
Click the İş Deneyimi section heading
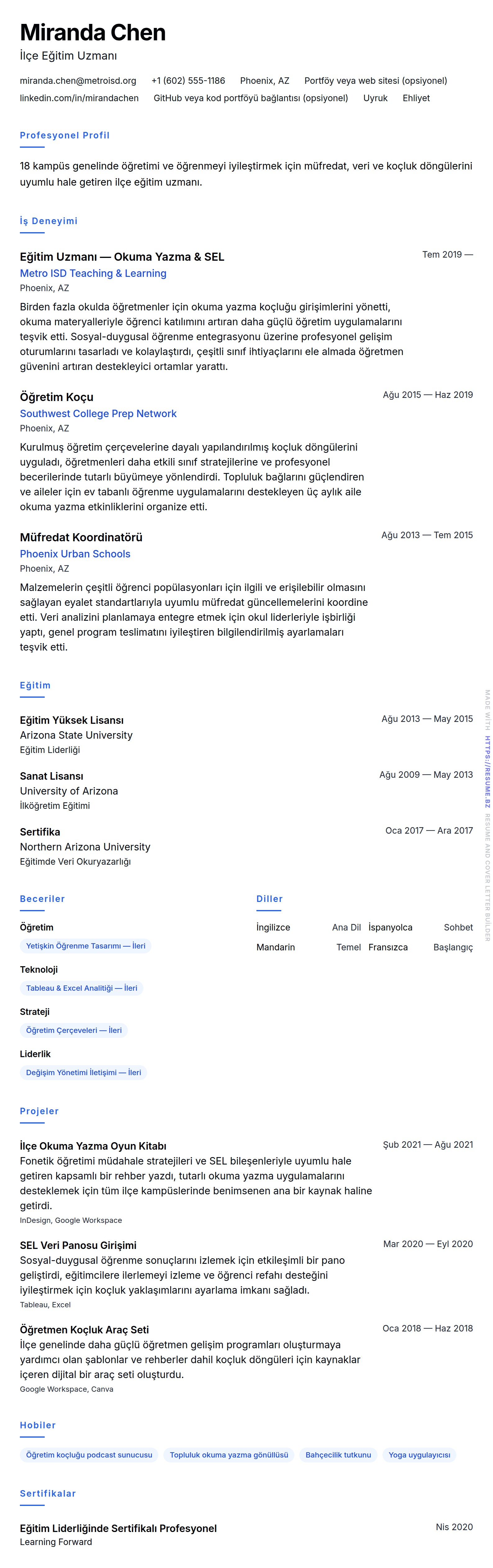[x=49, y=221]
